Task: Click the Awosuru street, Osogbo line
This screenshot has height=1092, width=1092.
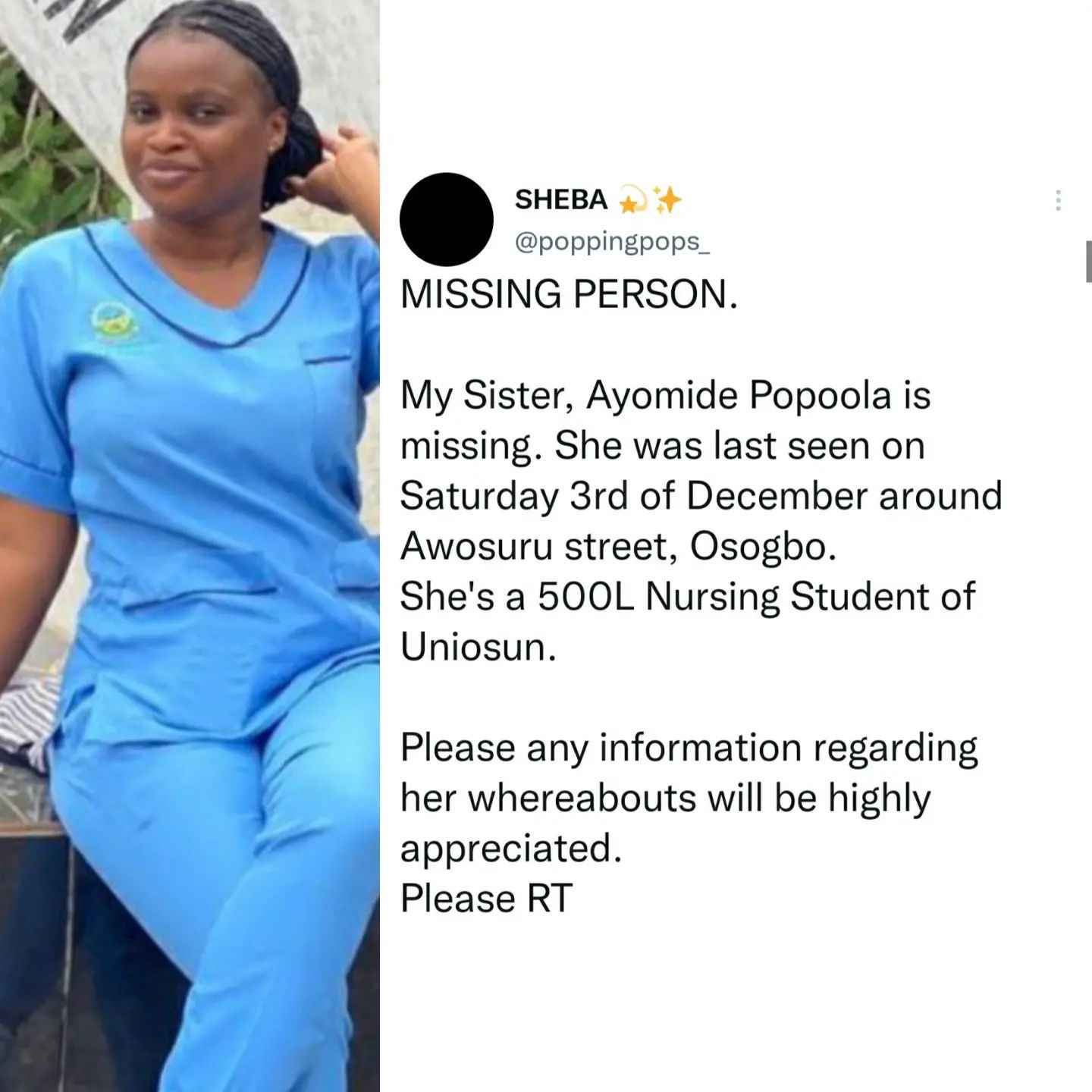Action: pos(618,546)
